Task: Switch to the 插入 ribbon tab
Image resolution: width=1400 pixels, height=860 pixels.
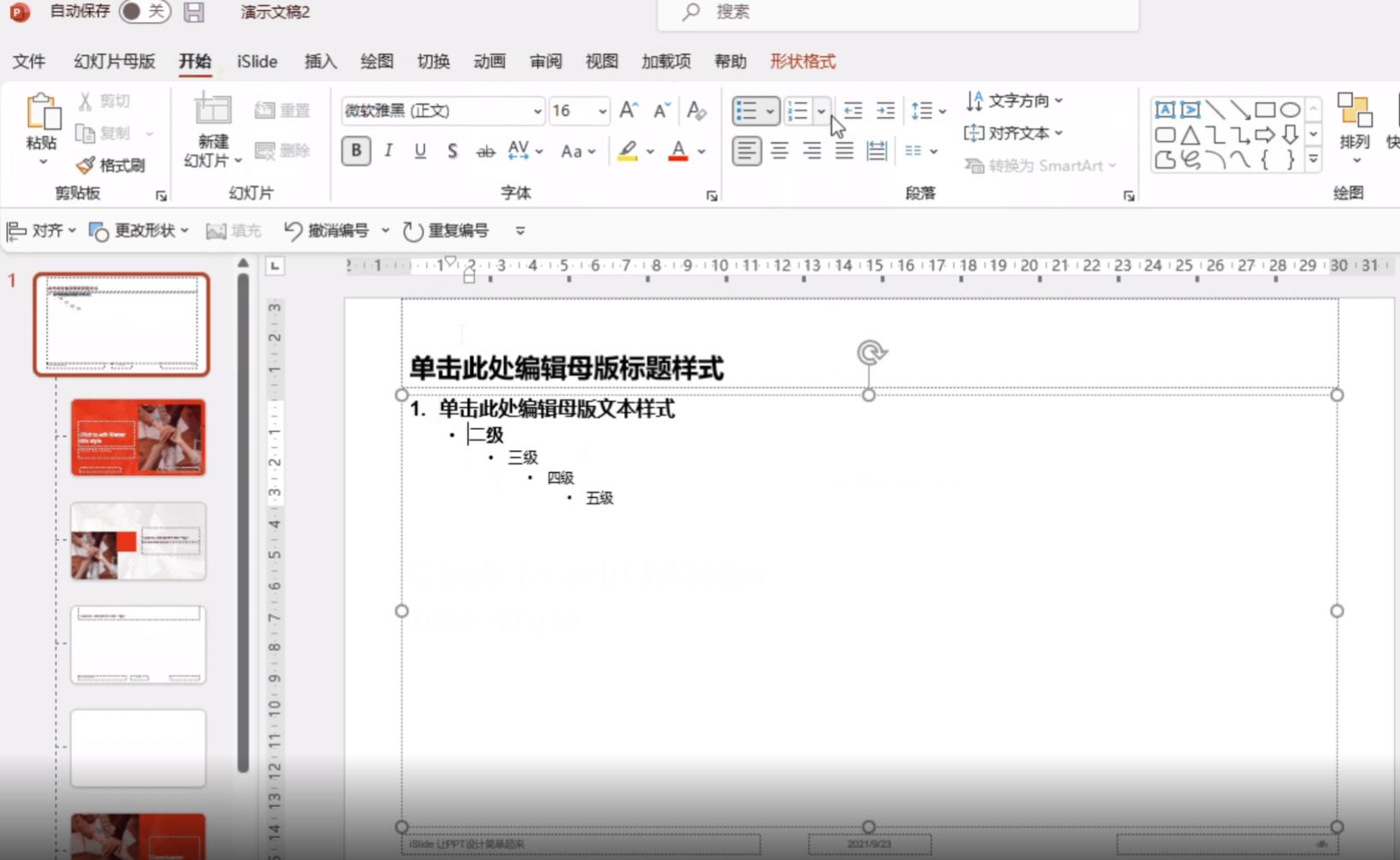Action: click(x=319, y=61)
